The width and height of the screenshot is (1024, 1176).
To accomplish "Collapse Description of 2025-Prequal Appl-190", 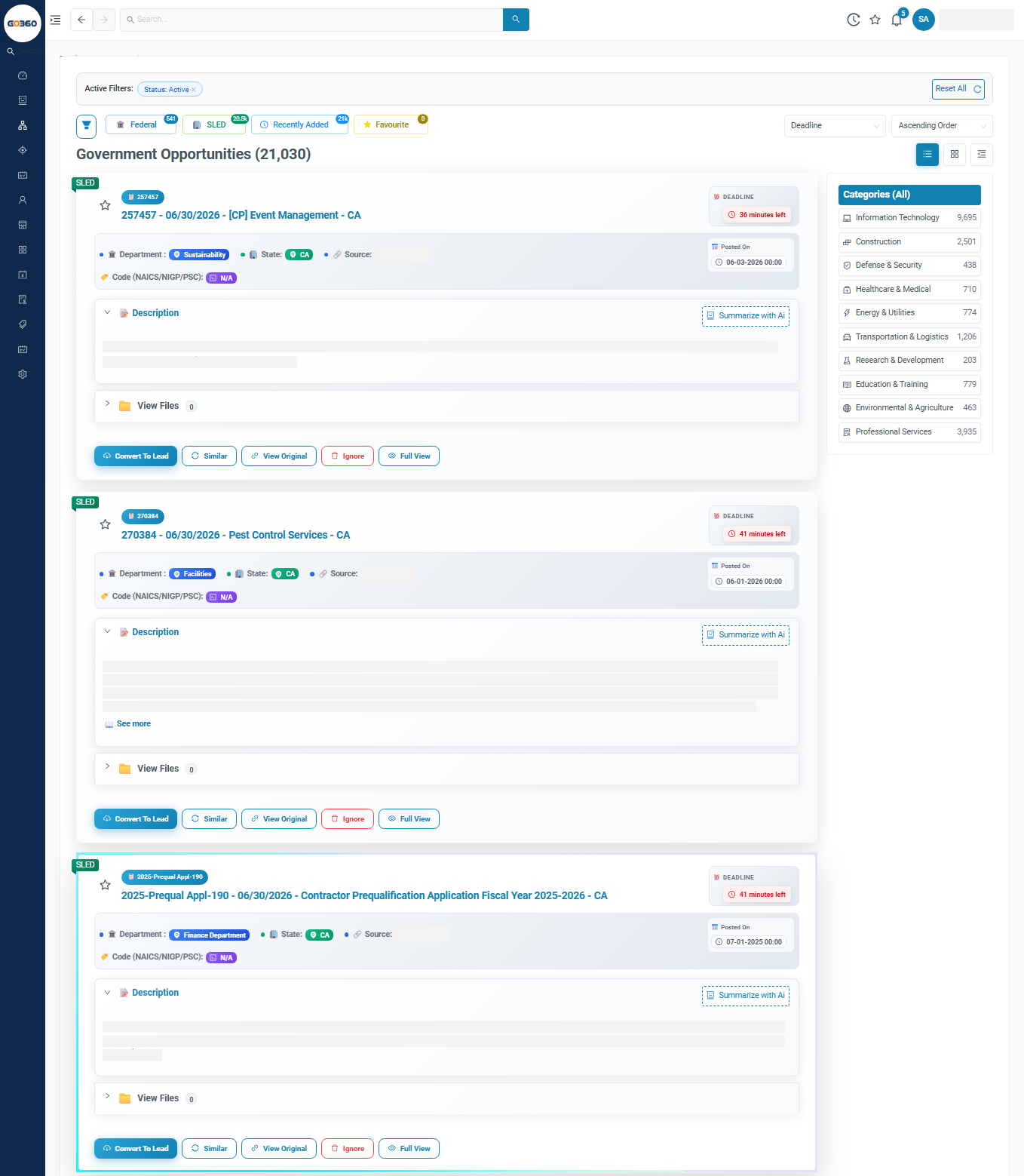I will (x=107, y=992).
